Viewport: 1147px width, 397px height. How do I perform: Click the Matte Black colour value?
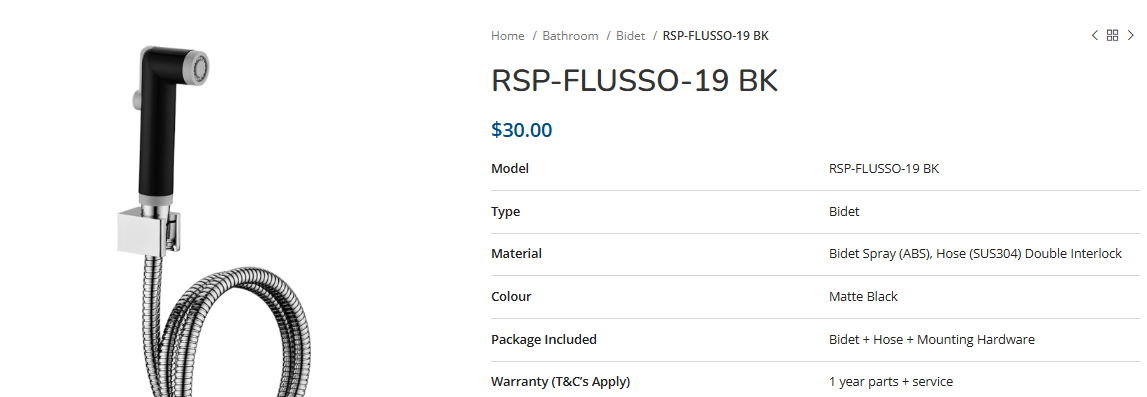(x=863, y=297)
